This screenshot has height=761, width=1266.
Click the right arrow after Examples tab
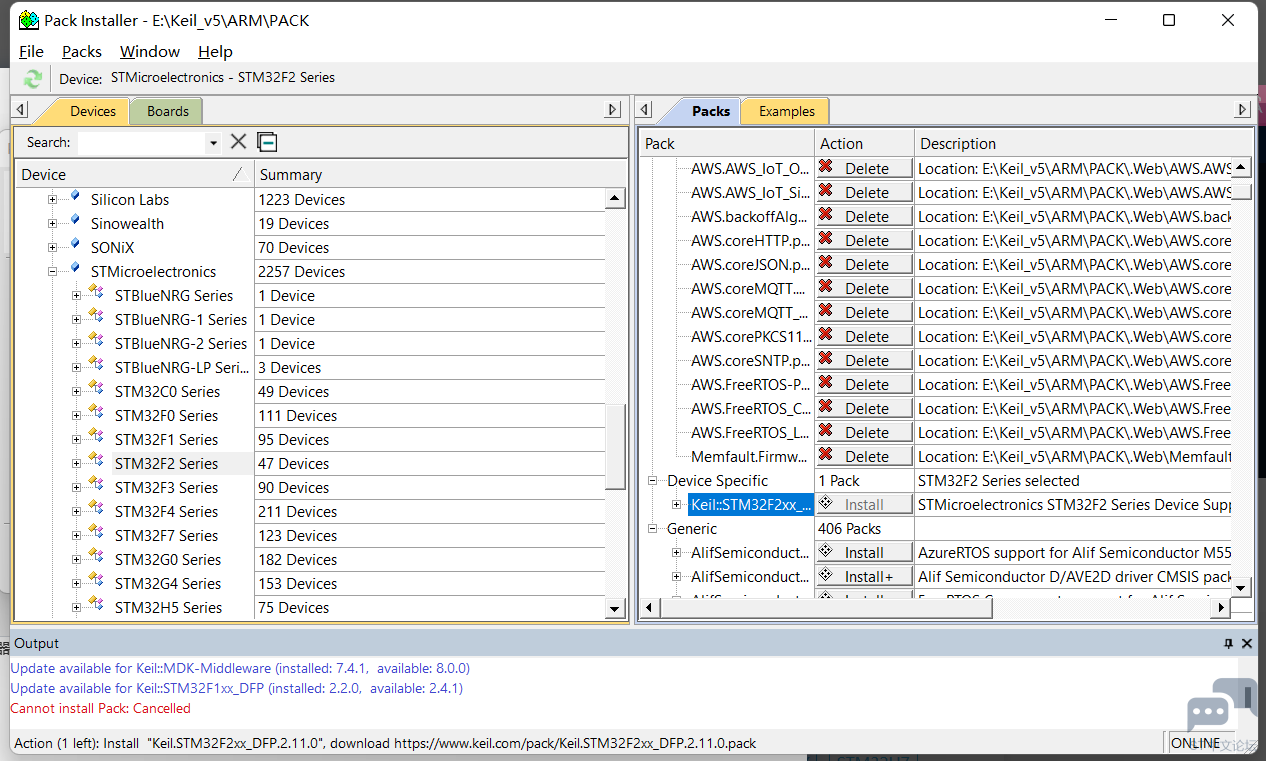pyautogui.click(x=1243, y=110)
